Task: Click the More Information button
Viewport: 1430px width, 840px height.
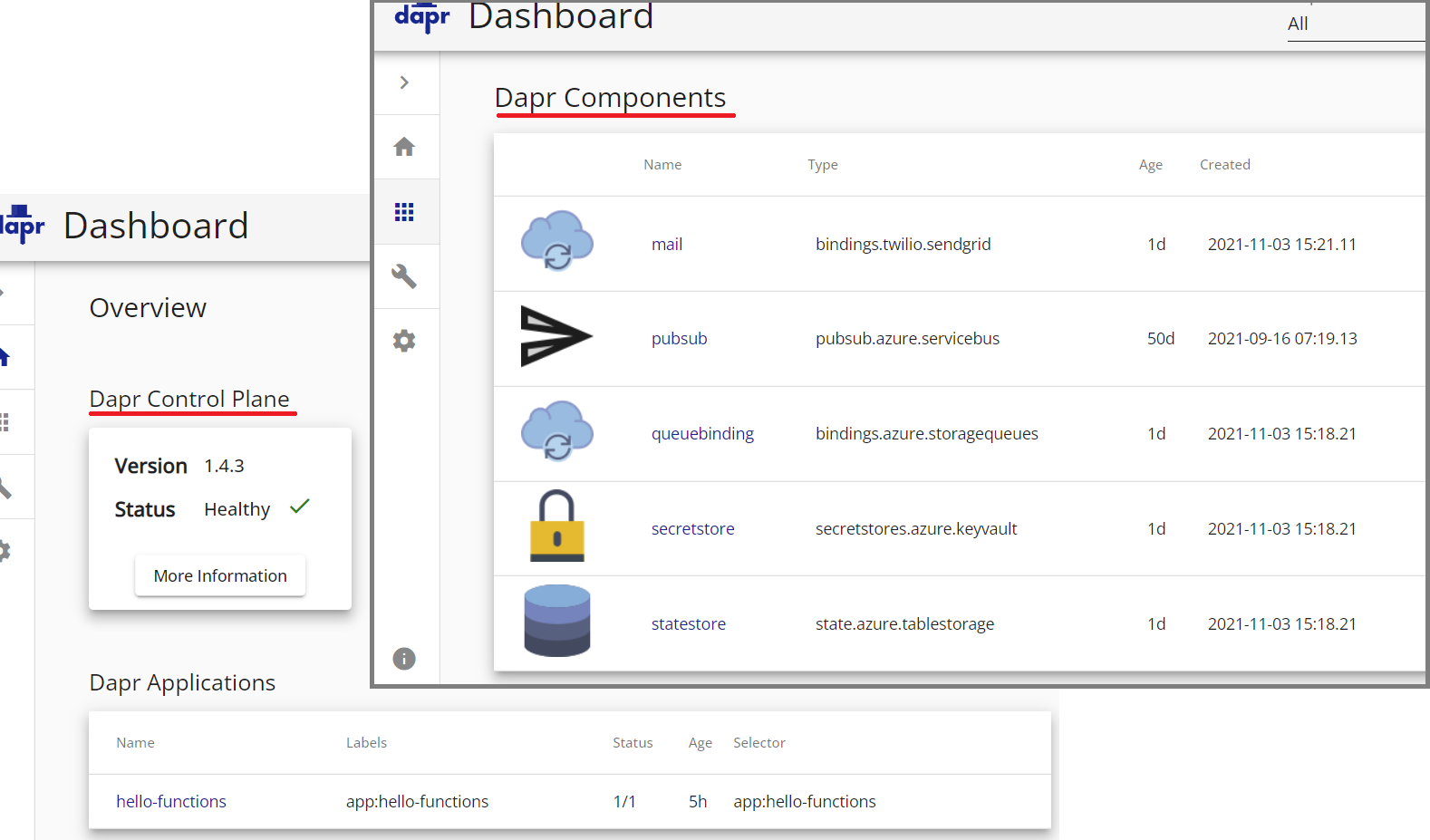Action: pyautogui.click(x=220, y=575)
